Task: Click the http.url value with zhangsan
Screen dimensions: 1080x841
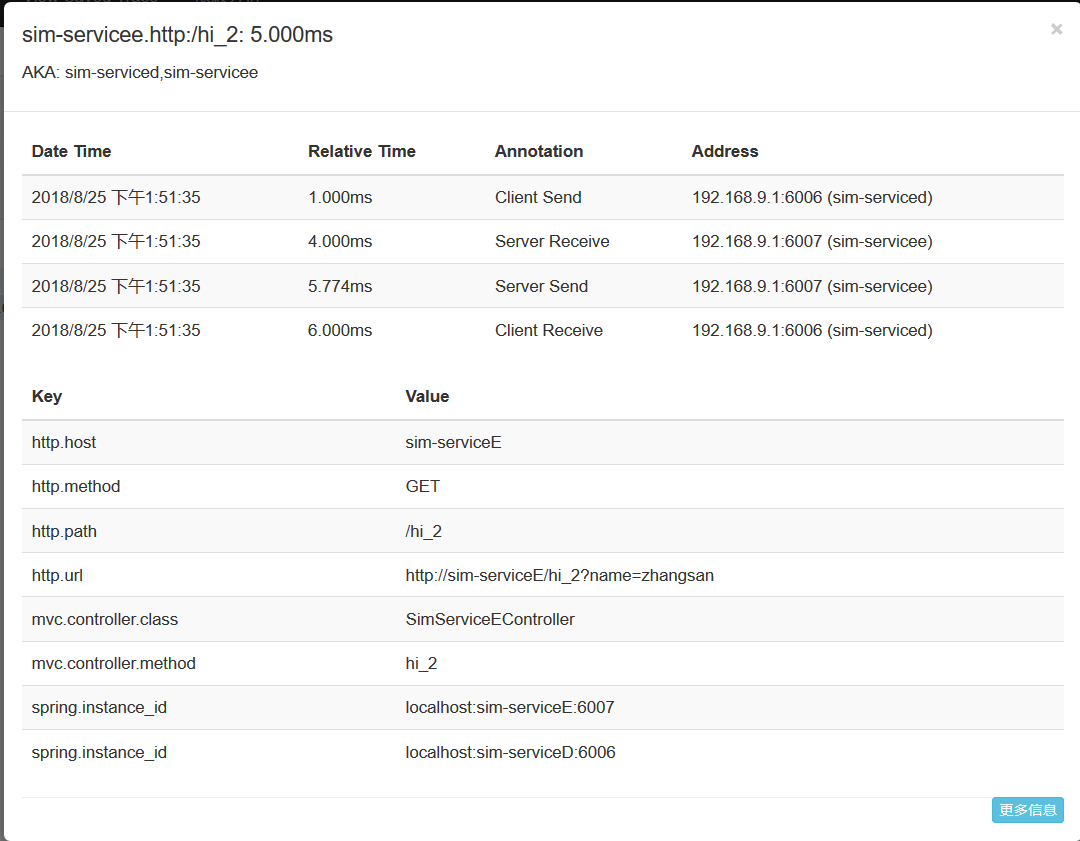Action: click(559, 576)
